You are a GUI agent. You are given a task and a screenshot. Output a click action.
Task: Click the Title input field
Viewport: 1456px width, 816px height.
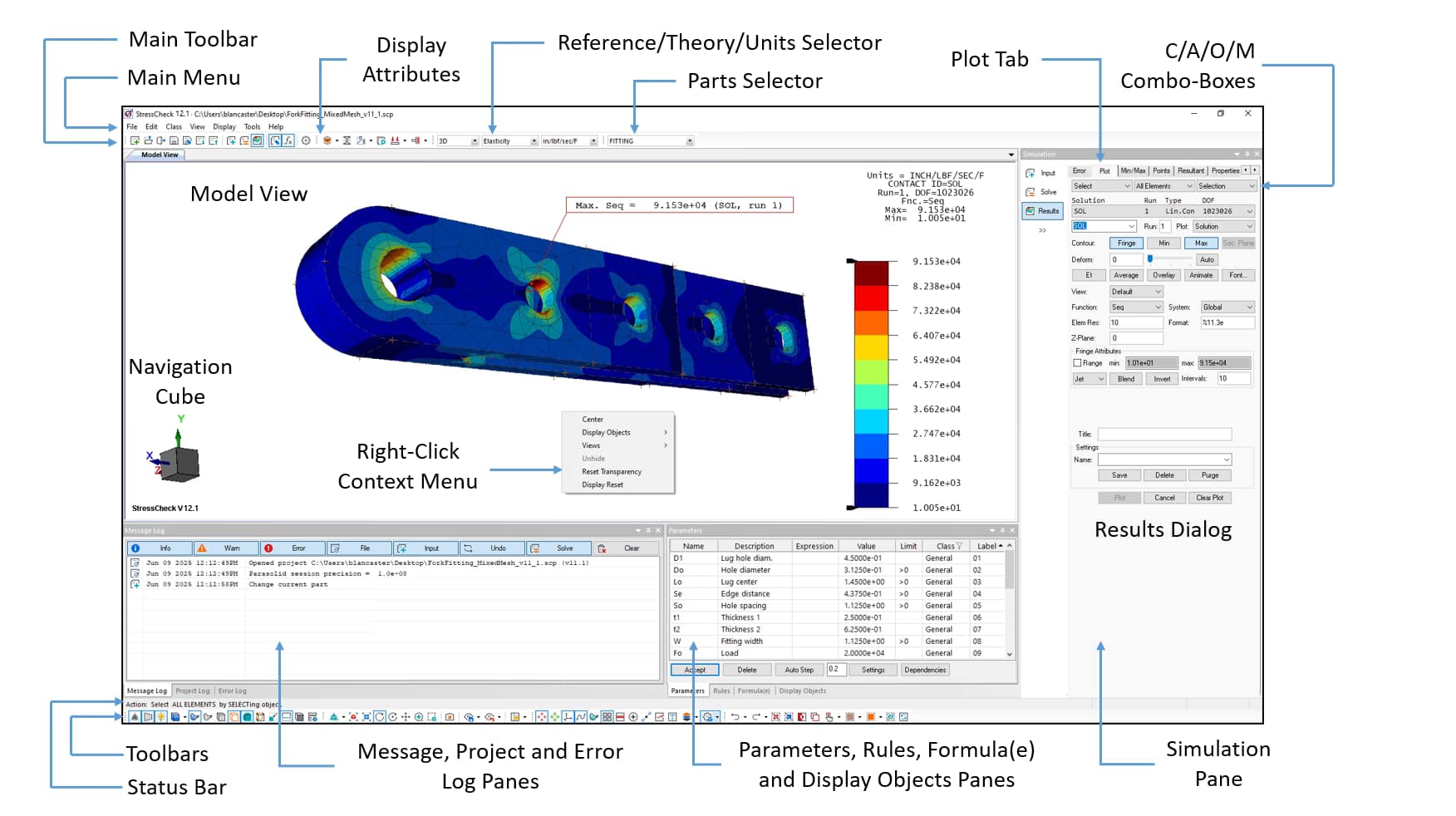click(1163, 435)
